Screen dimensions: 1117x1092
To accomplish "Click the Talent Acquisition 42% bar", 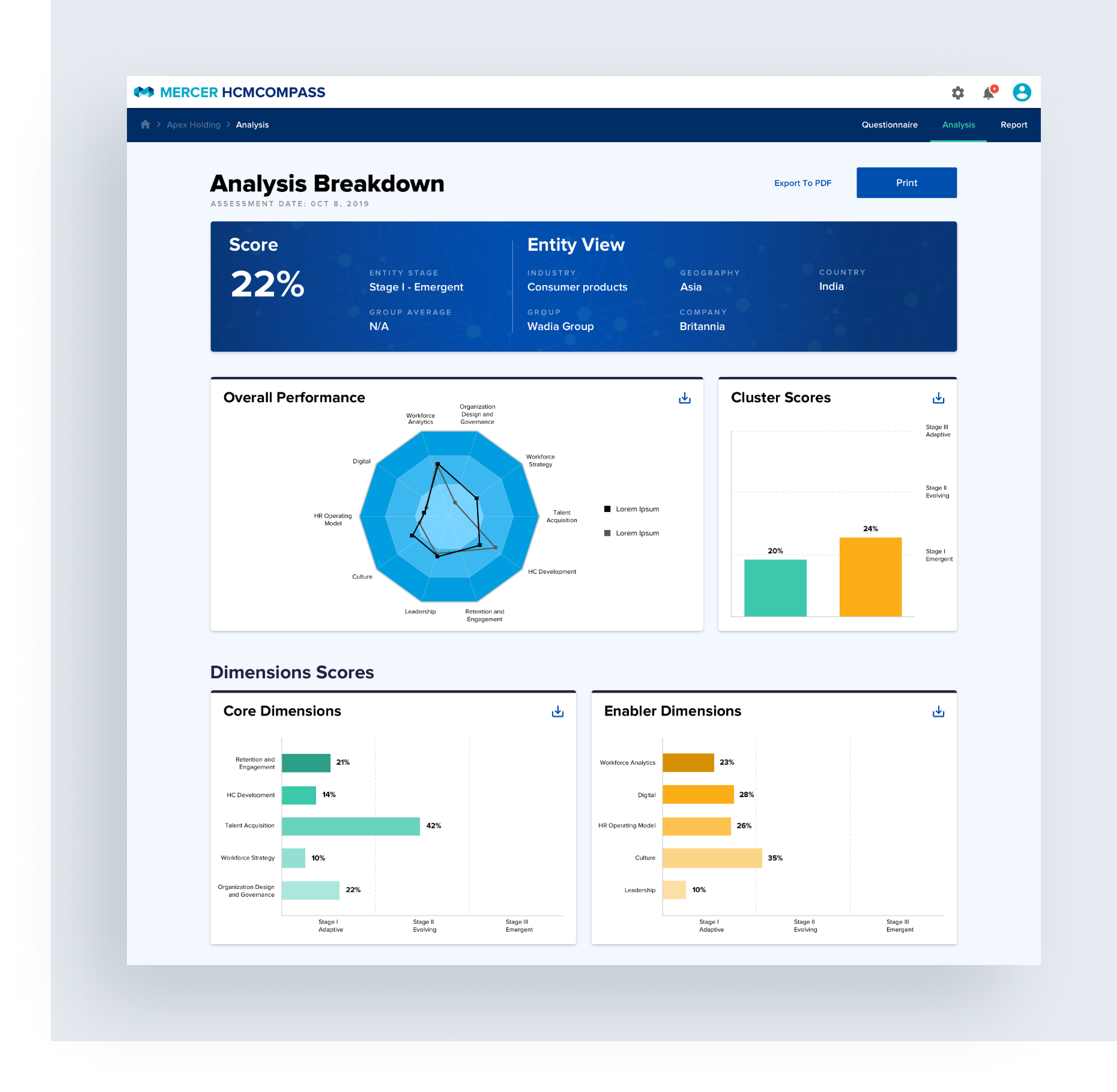I will click(x=351, y=826).
